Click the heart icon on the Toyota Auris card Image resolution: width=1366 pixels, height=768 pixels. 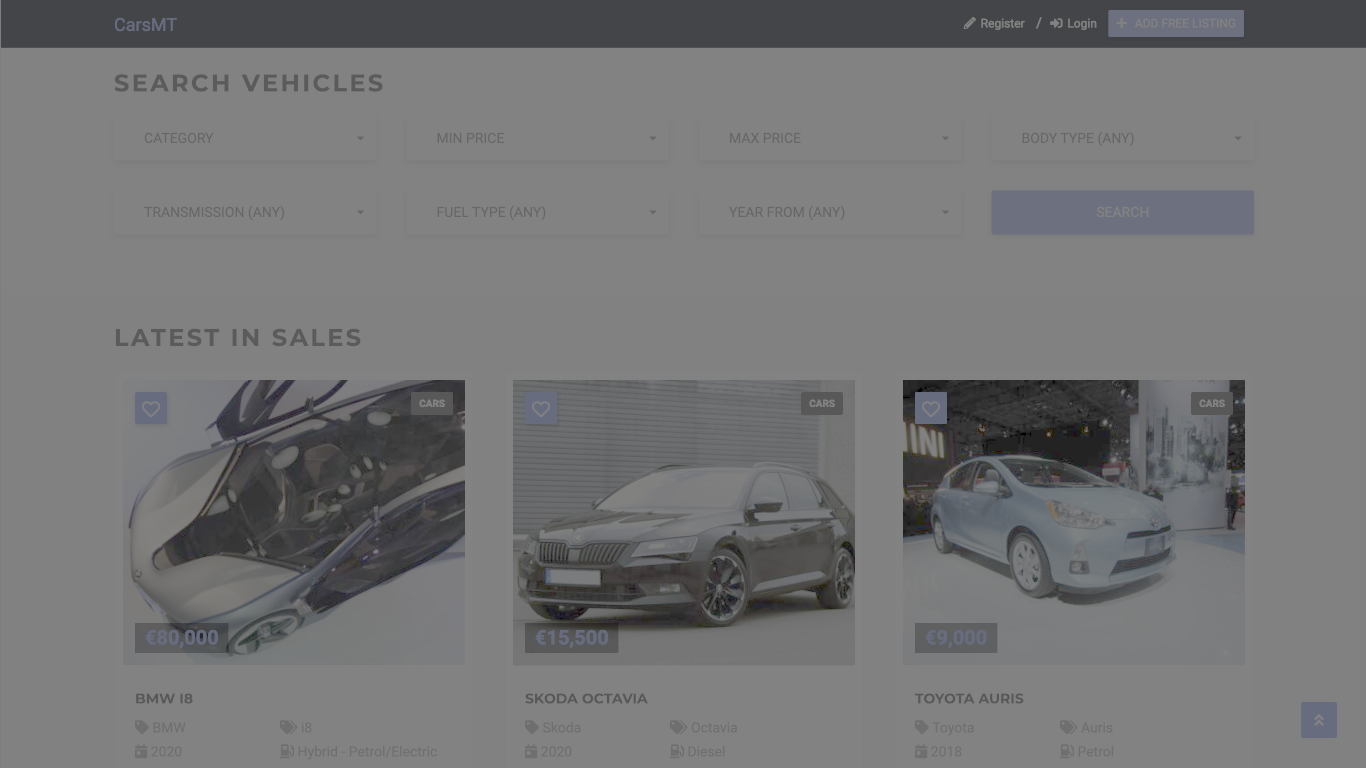(x=931, y=408)
